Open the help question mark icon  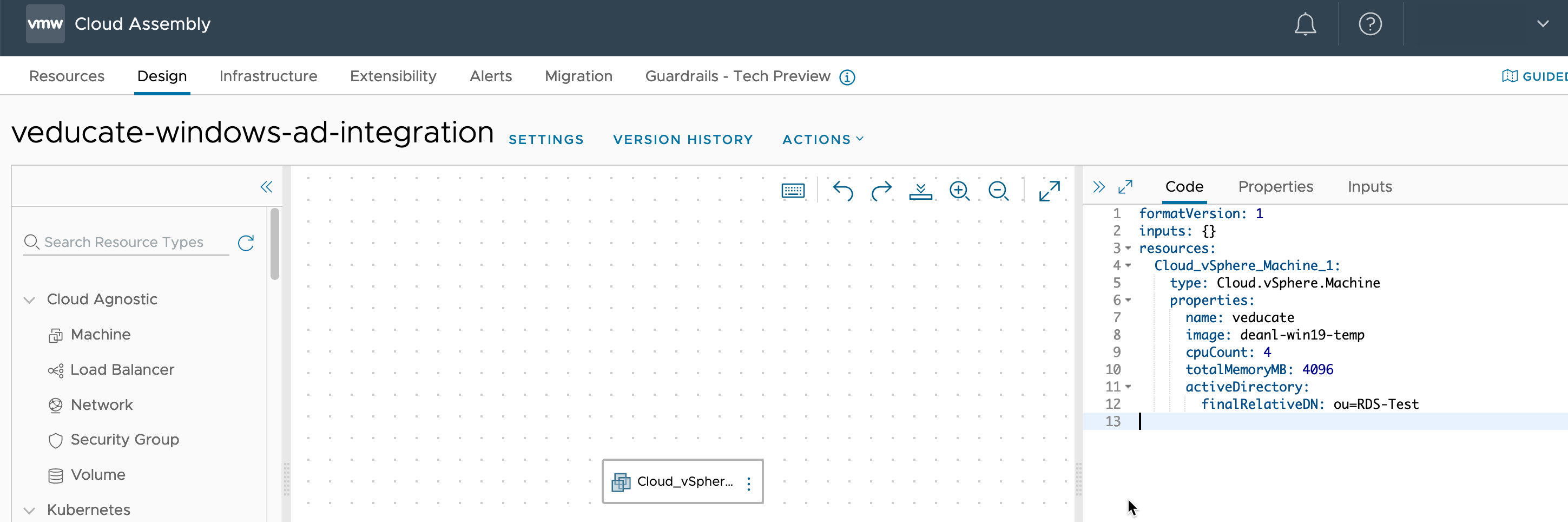pyautogui.click(x=1370, y=24)
